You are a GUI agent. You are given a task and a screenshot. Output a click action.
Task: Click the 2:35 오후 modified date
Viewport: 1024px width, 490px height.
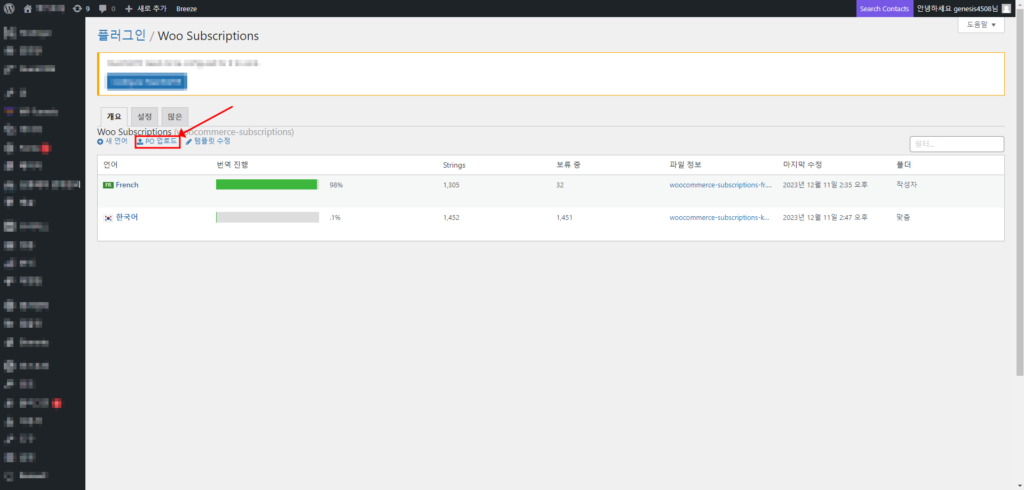click(825, 185)
